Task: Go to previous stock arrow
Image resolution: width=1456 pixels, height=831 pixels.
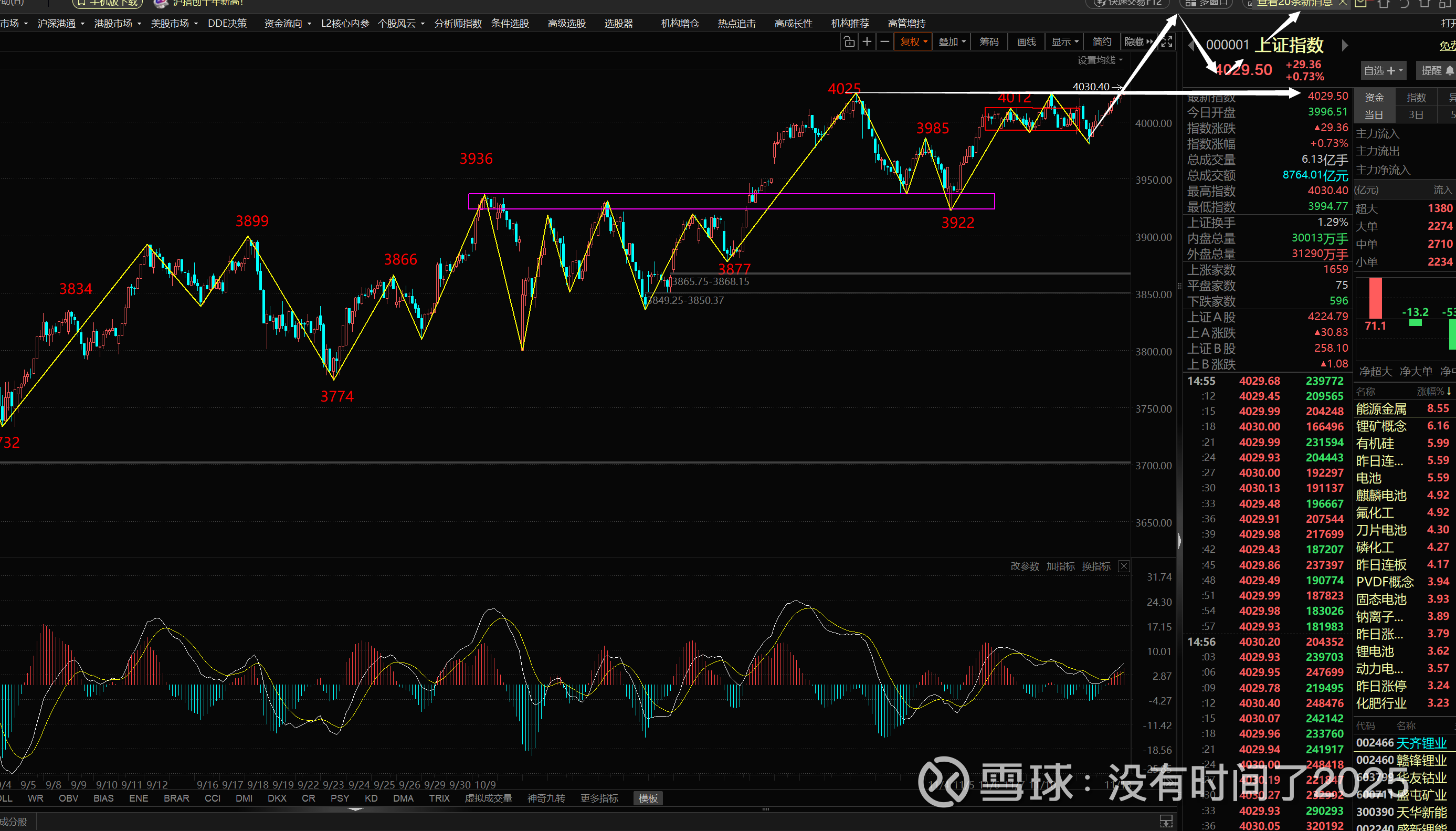Action: coord(1191,45)
